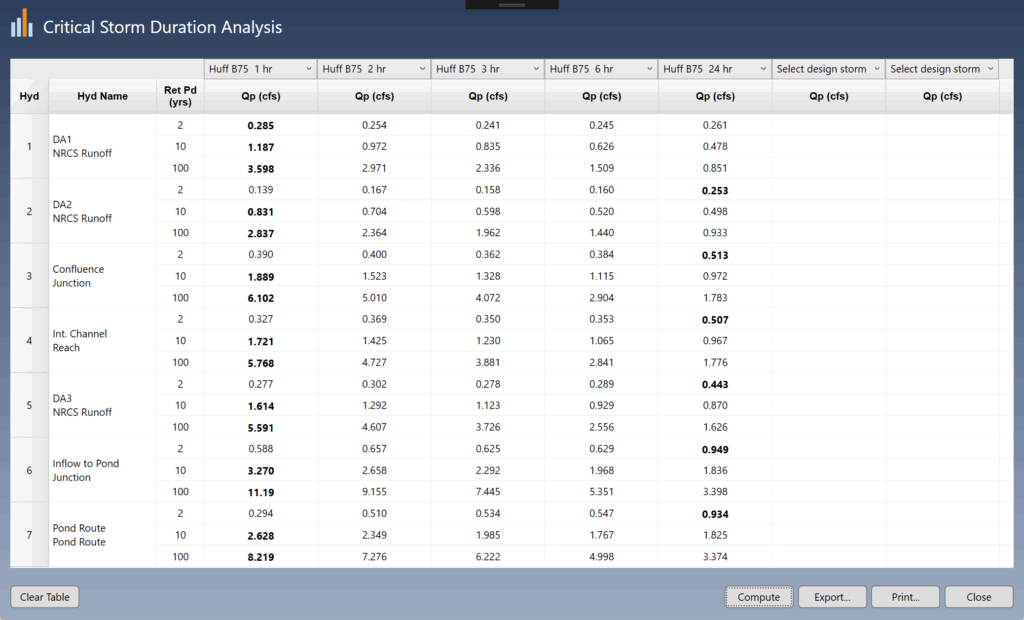This screenshot has width=1024, height=620.
Task: Select the Pond Route row header 7
Action: (29, 535)
